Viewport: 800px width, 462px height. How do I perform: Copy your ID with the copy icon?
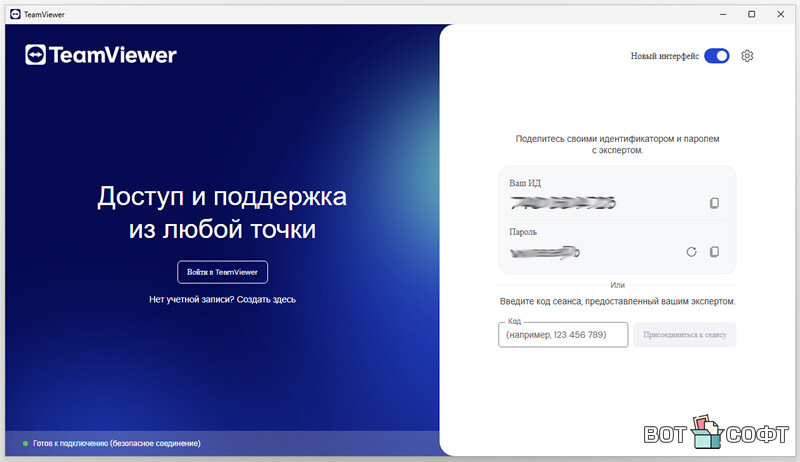tap(714, 203)
